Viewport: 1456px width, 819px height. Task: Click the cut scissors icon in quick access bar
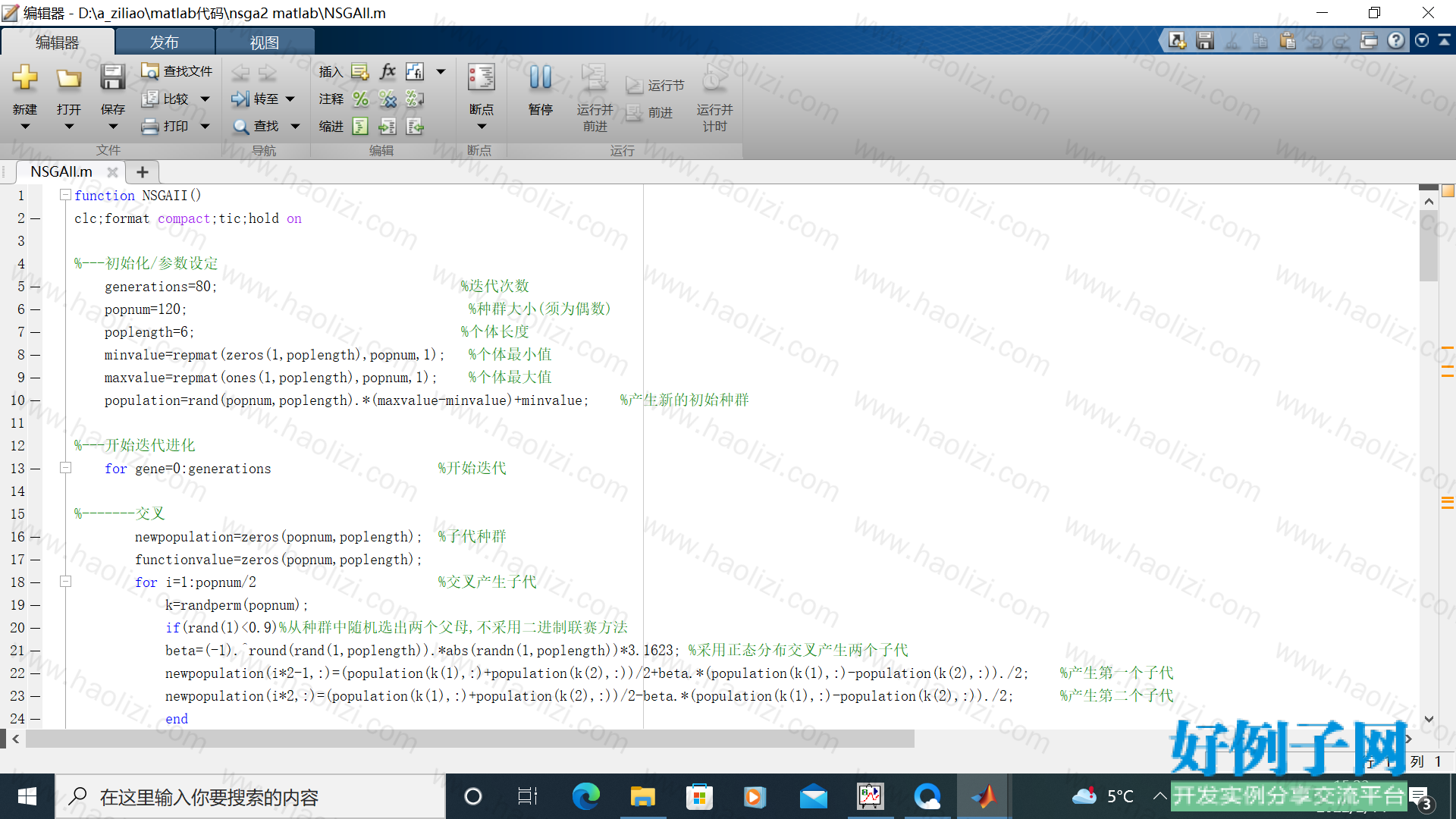[x=1232, y=40]
